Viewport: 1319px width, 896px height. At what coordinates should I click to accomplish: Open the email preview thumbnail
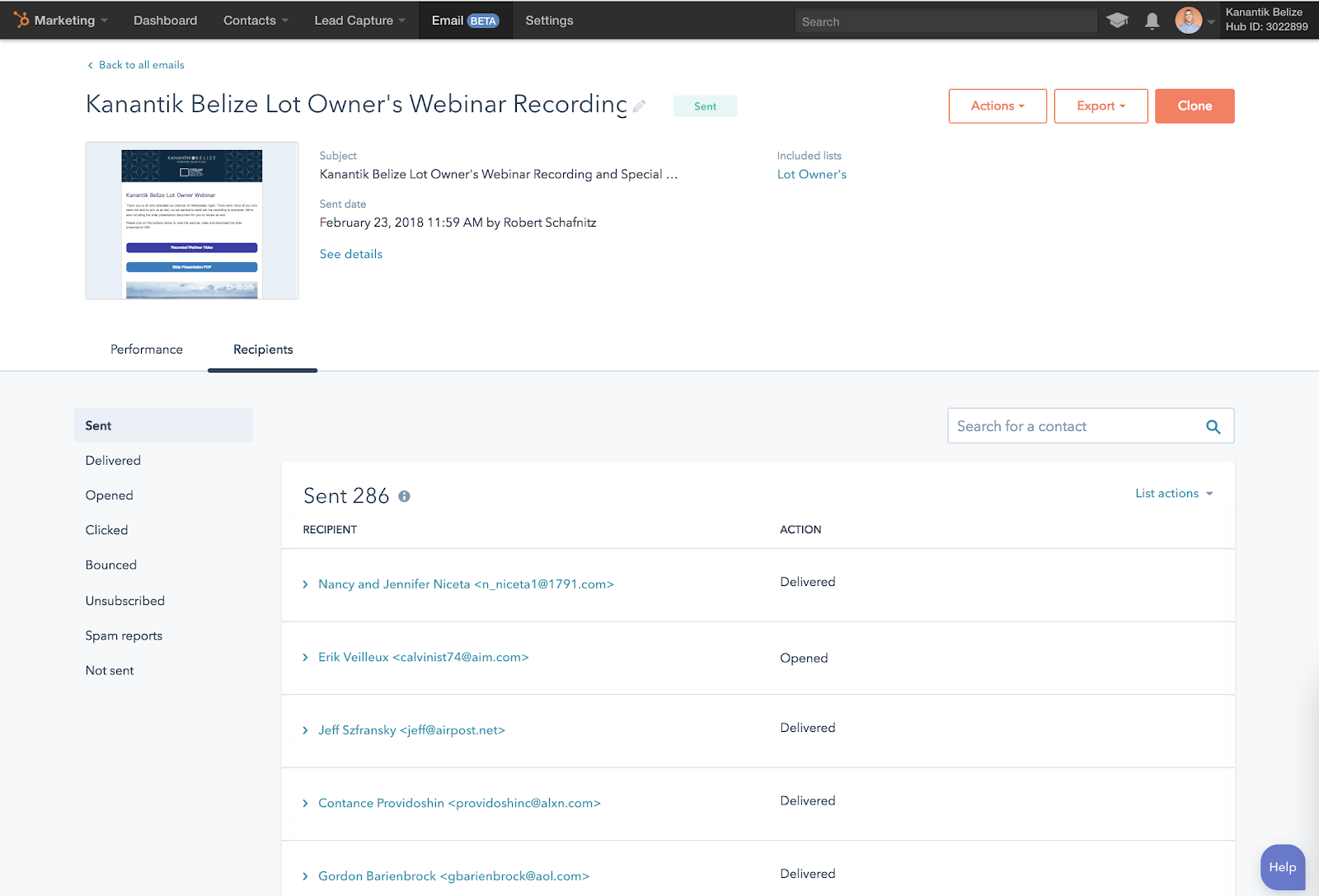(x=192, y=221)
